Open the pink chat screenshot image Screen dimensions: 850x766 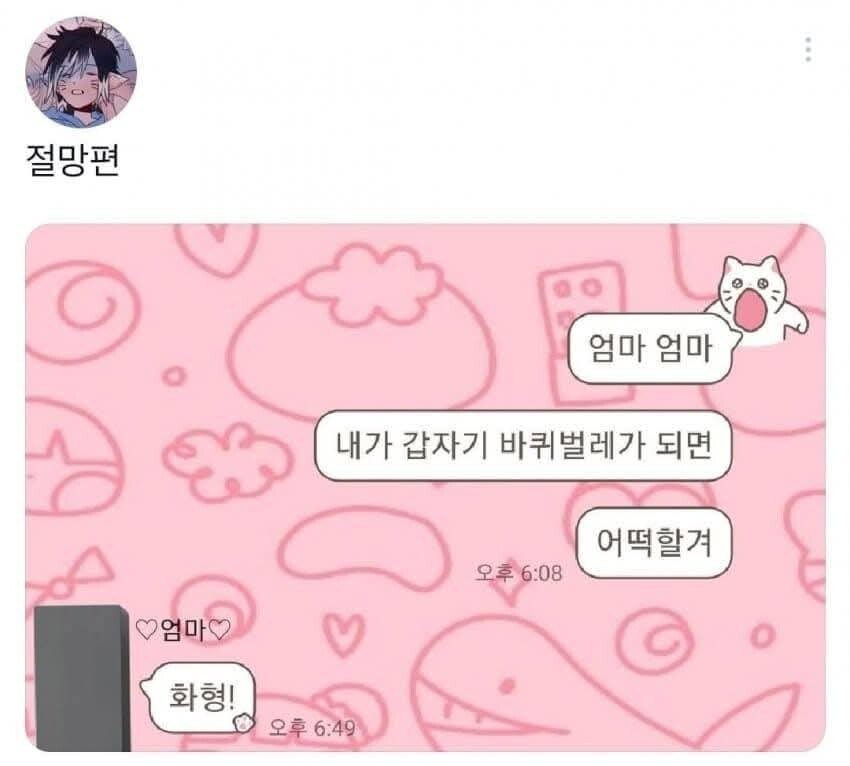(x=426, y=487)
